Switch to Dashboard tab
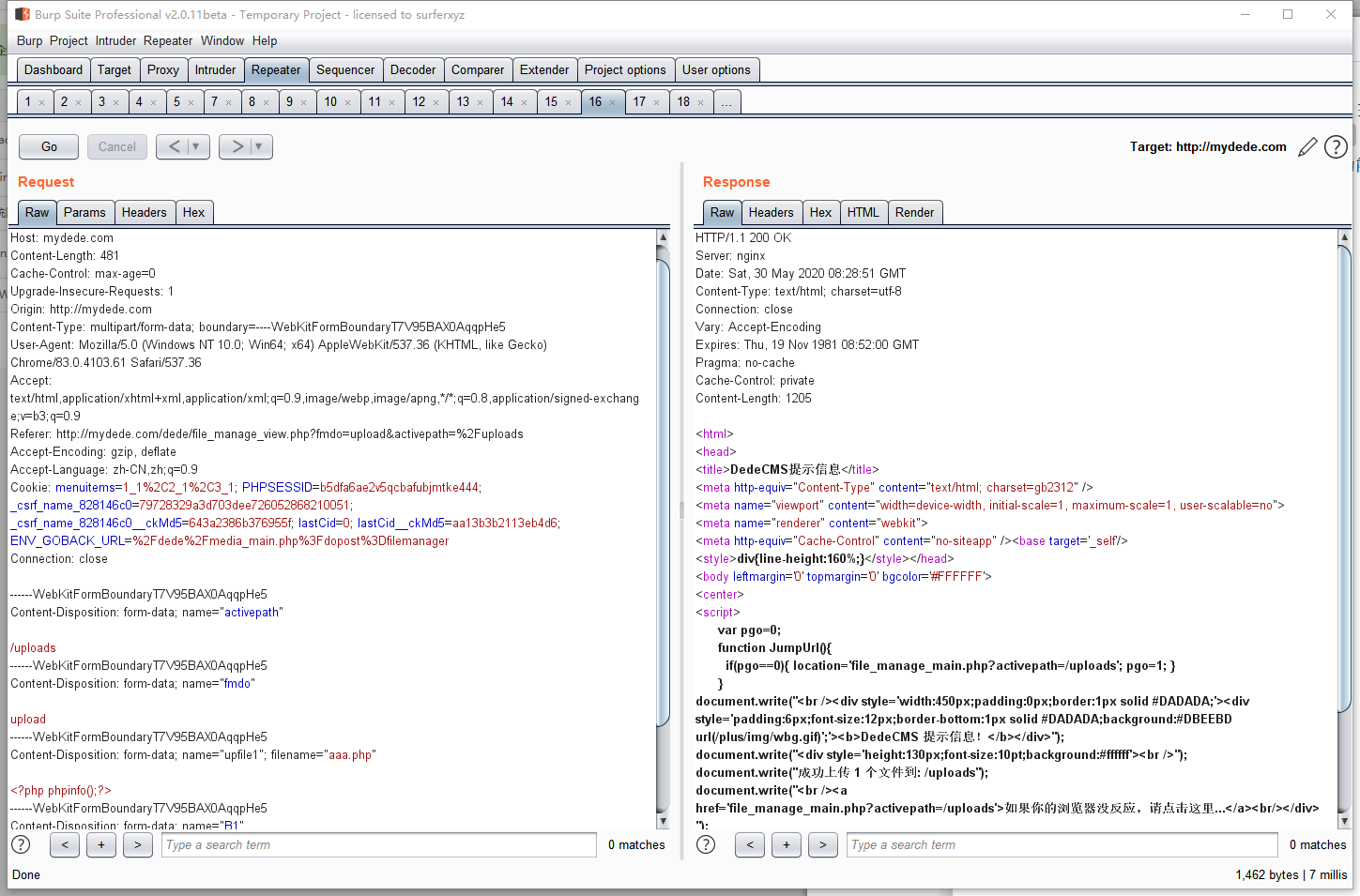The width and height of the screenshot is (1360, 896). point(53,69)
